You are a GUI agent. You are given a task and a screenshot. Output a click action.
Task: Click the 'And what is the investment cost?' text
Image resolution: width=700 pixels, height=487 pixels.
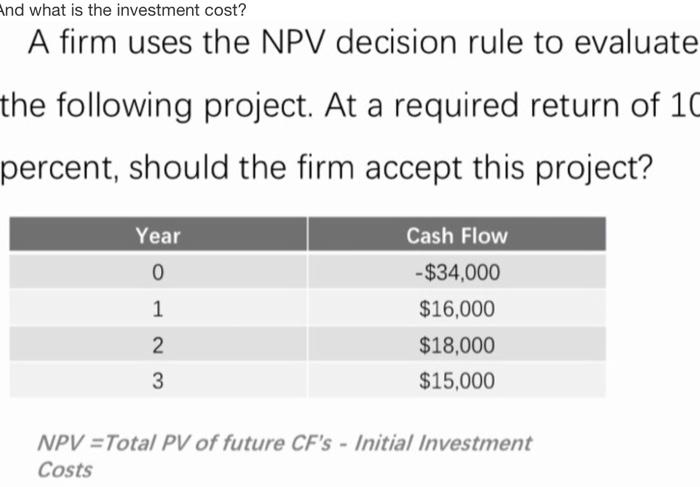123,10
